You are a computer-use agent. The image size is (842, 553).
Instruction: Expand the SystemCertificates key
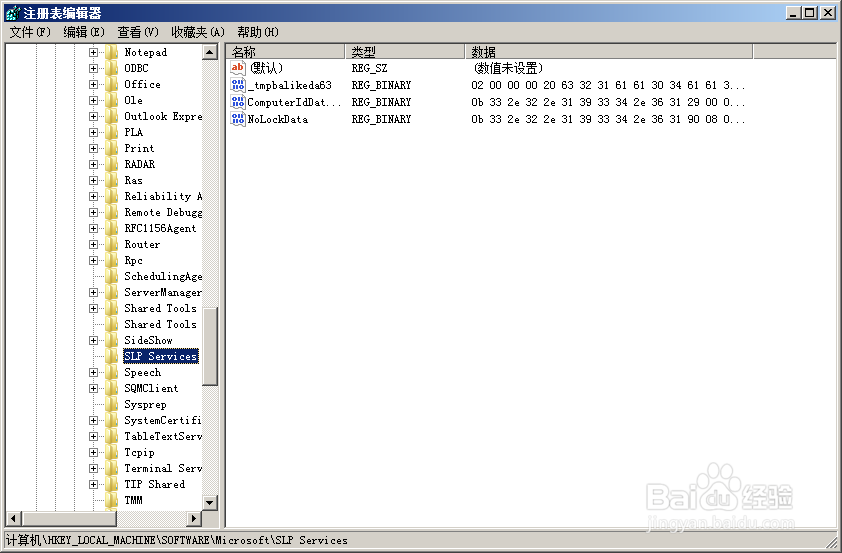(93, 420)
